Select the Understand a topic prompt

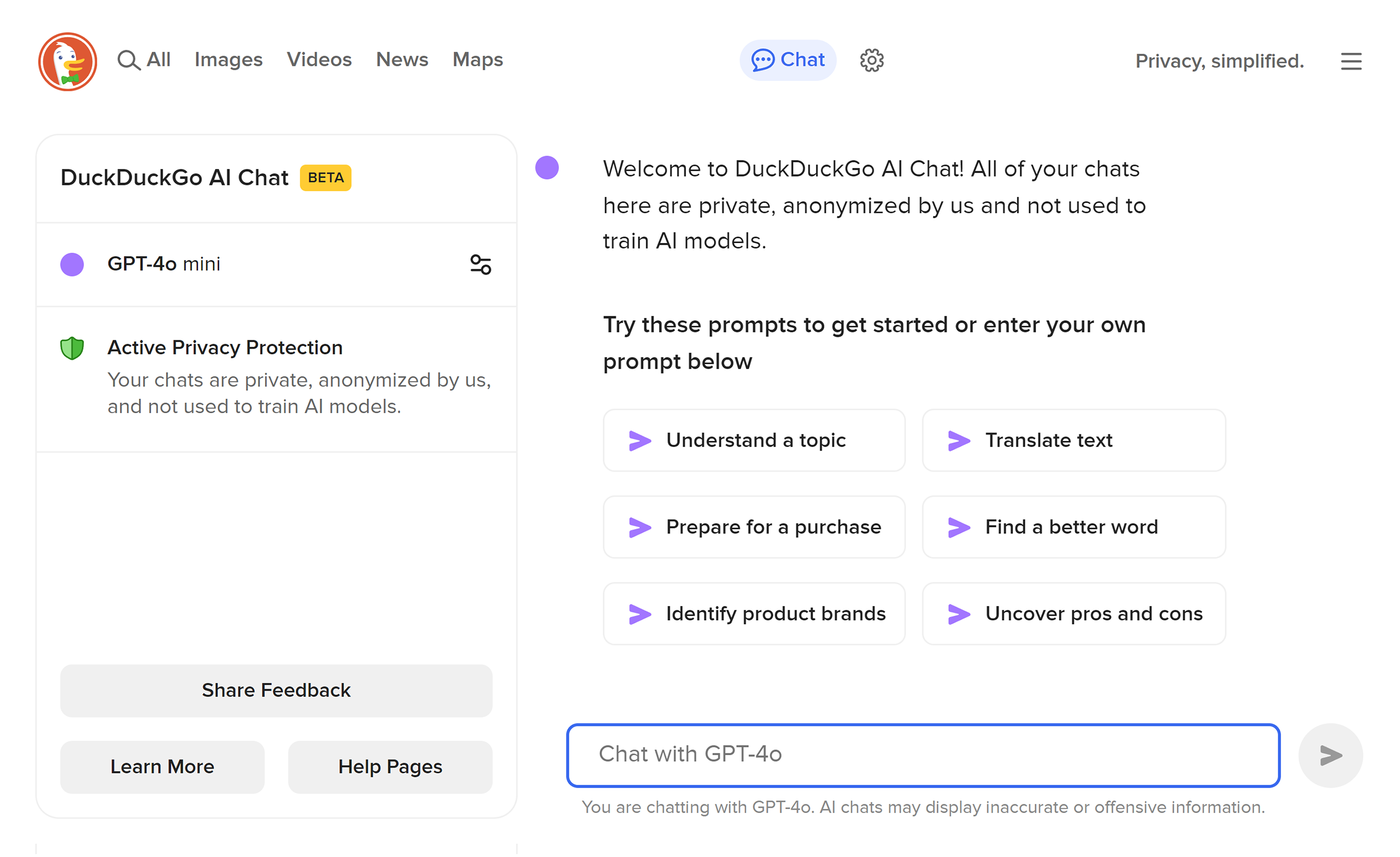tap(754, 440)
